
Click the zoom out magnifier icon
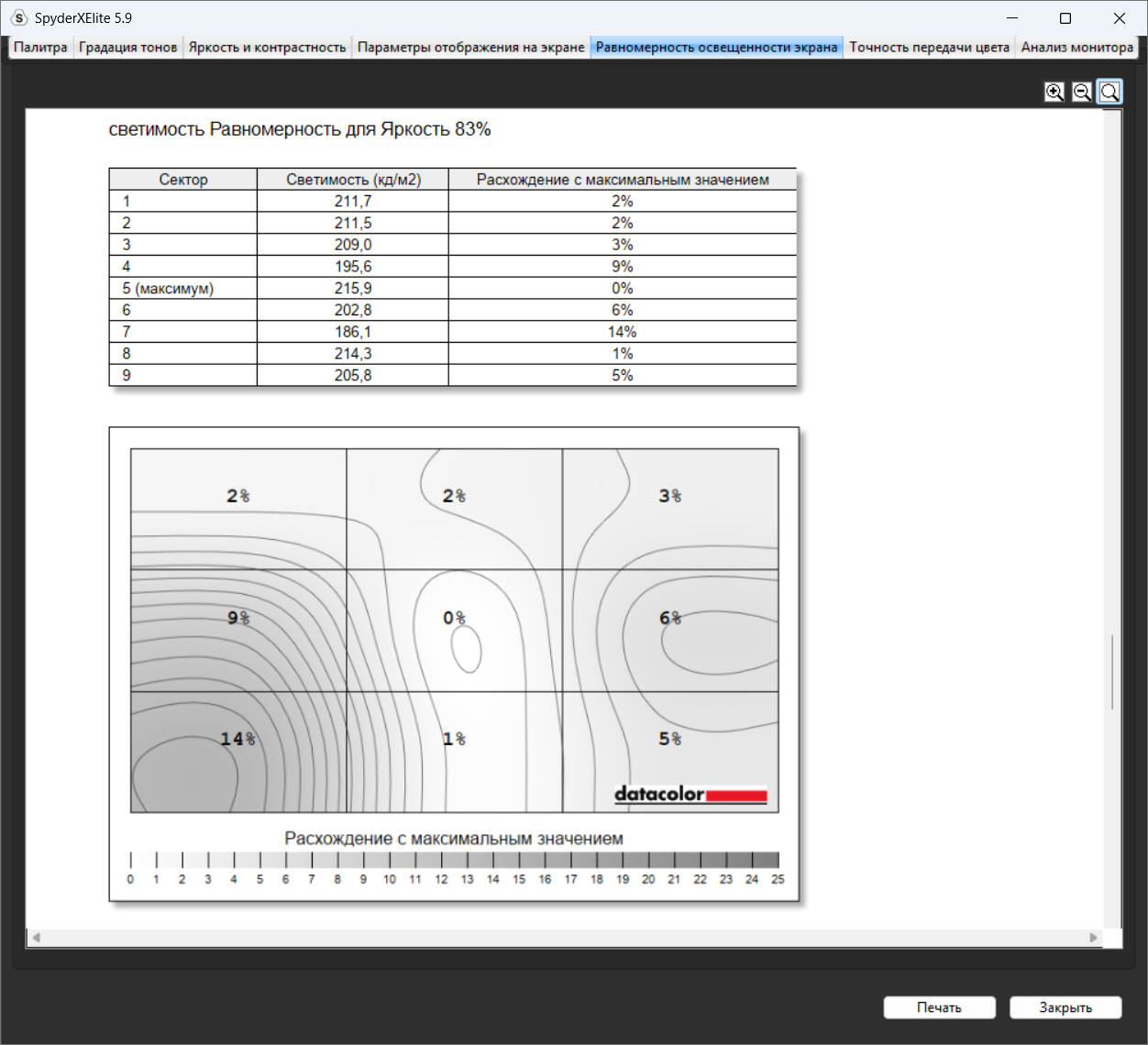point(1082,92)
